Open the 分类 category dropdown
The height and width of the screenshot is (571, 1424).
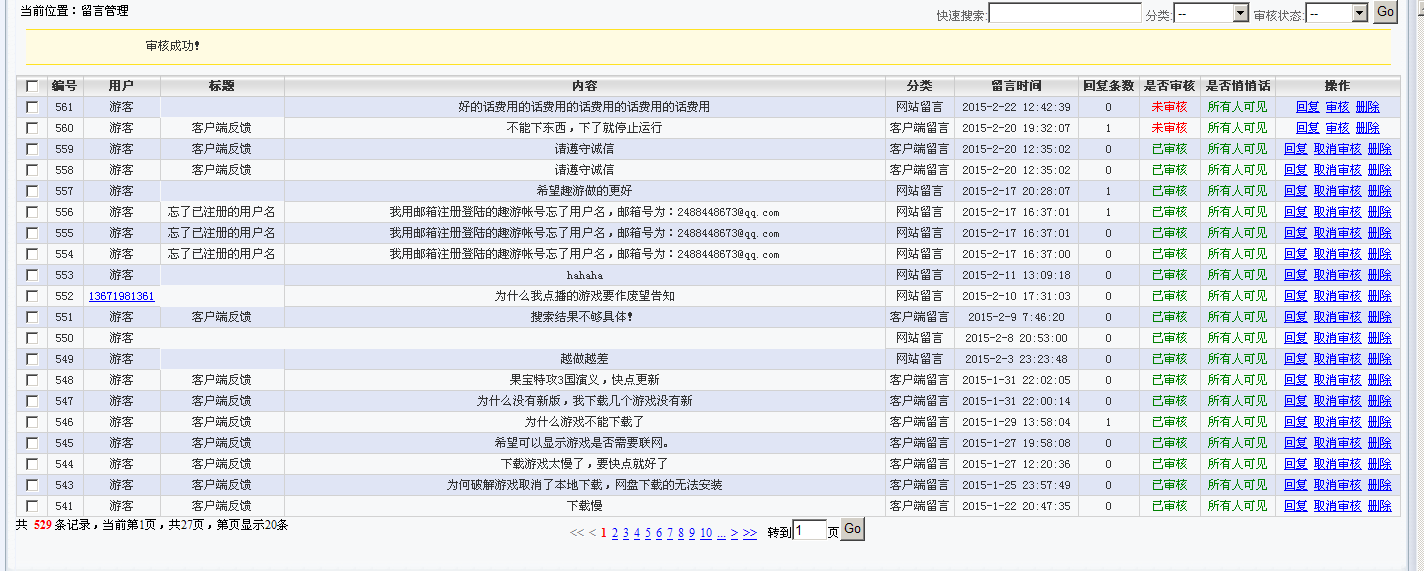(1211, 13)
